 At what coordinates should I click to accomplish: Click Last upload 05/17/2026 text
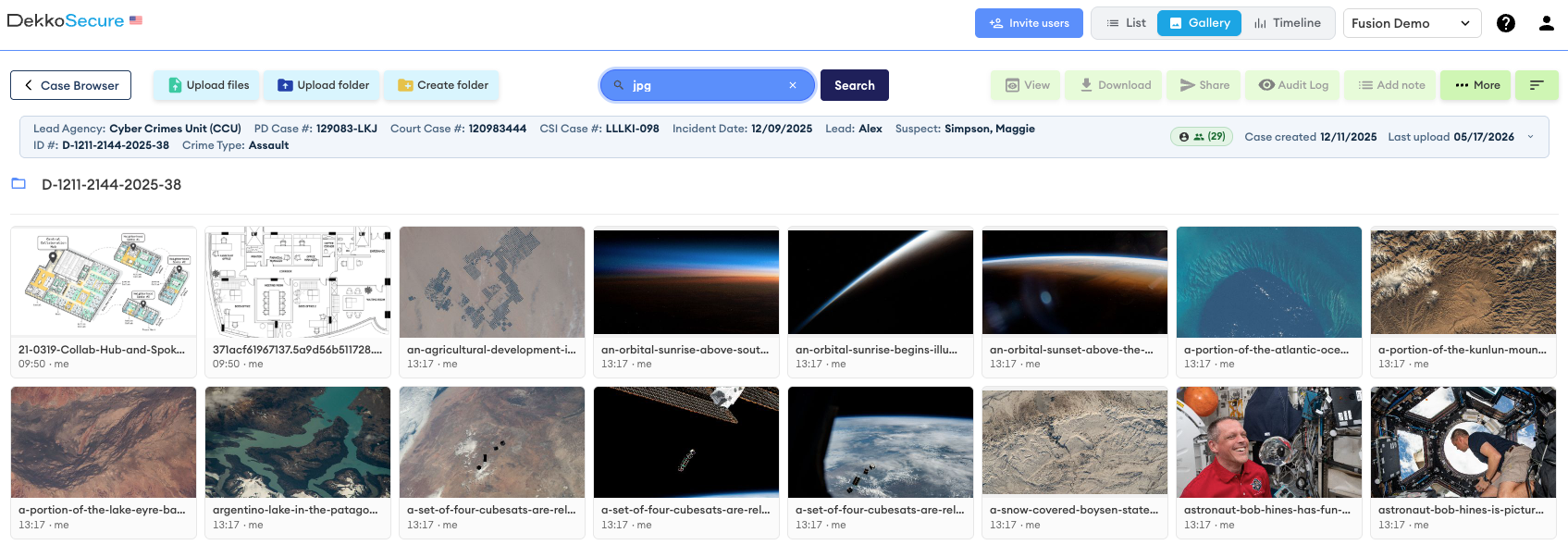pyautogui.click(x=1451, y=137)
